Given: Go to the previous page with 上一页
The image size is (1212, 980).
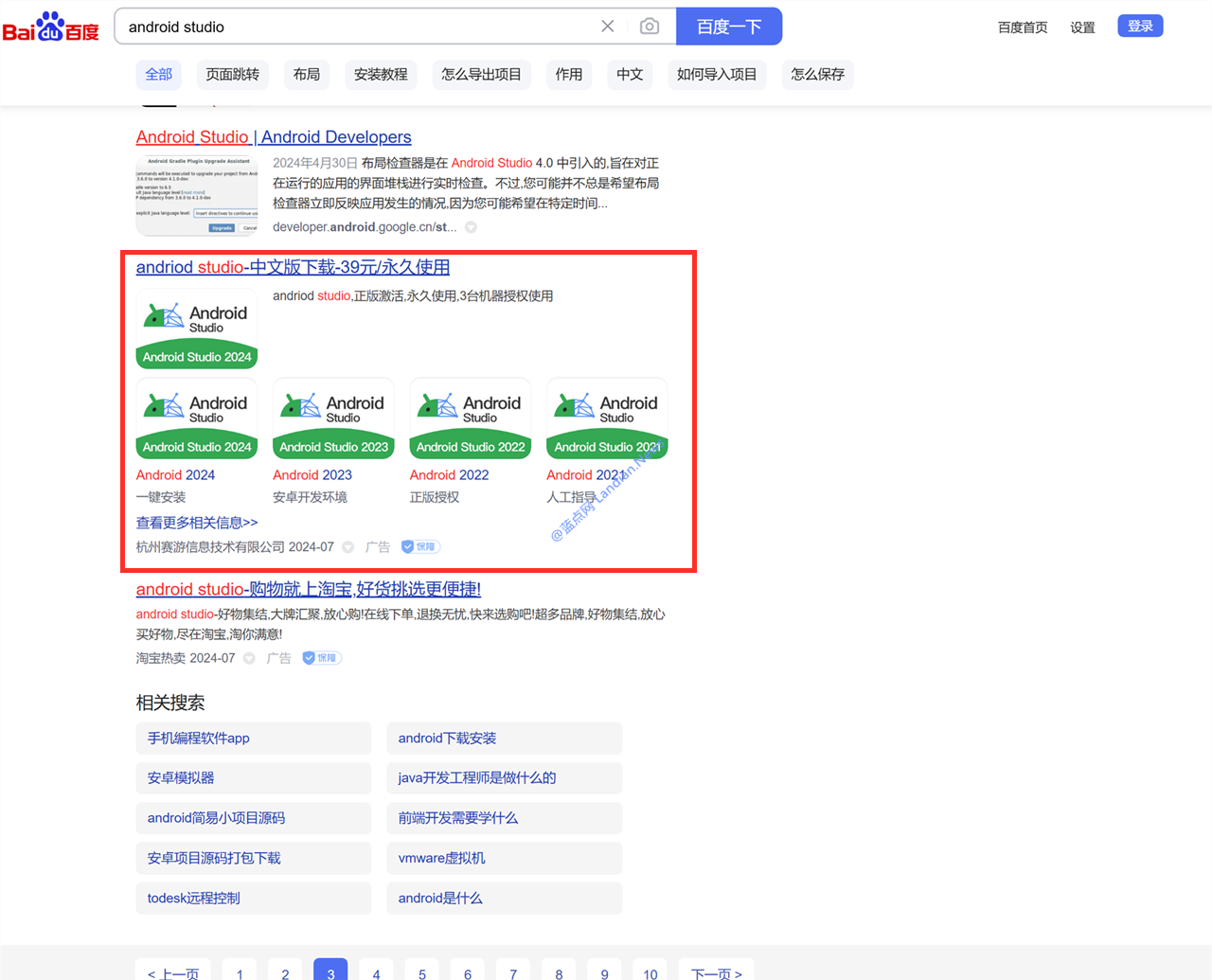Looking at the screenshot, I should point(173,970).
